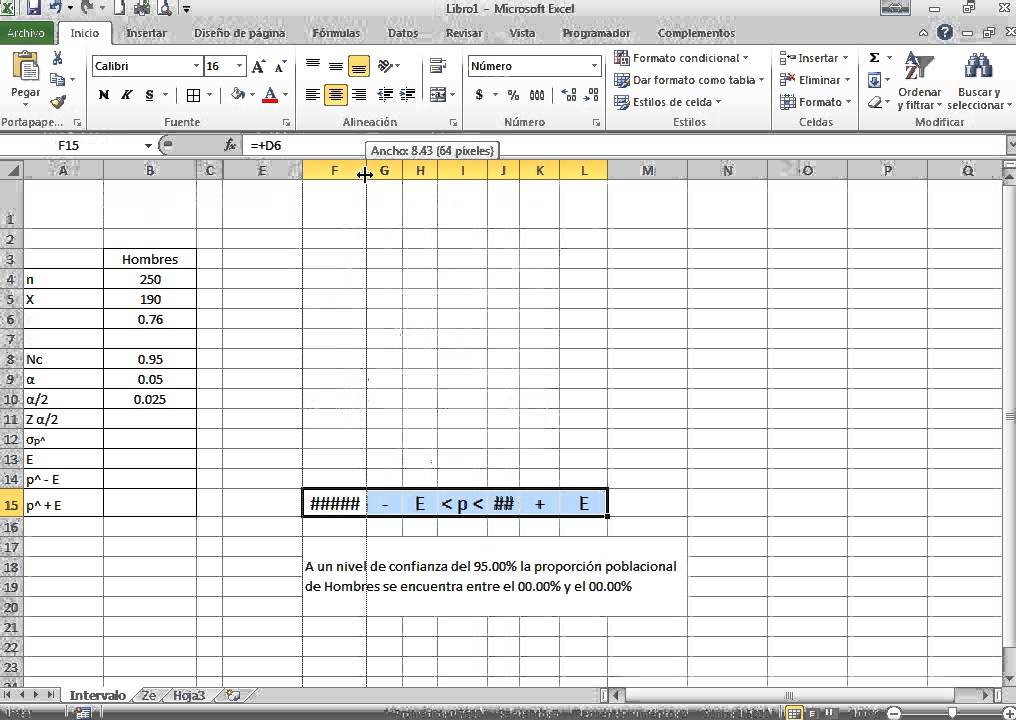Click the Insertar cells button

[814, 58]
